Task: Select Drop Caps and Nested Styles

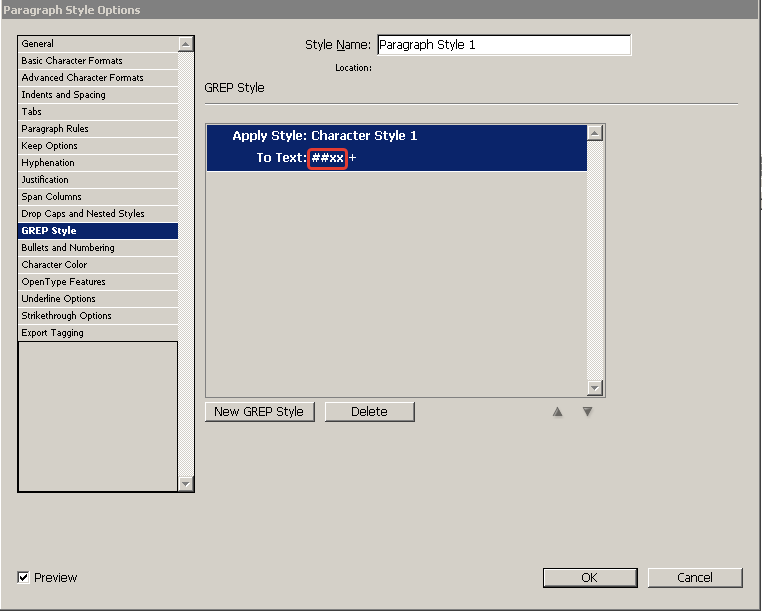Action: point(98,214)
